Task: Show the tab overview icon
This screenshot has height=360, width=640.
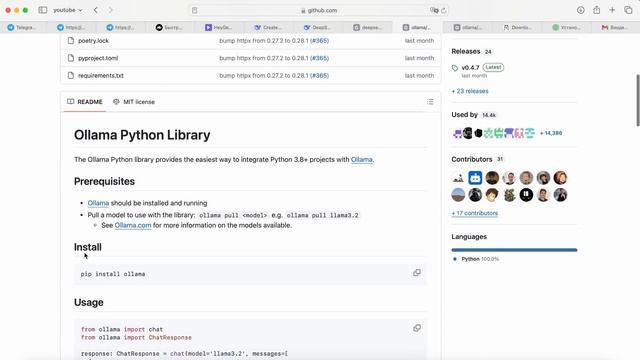Action: tap(628, 10)
